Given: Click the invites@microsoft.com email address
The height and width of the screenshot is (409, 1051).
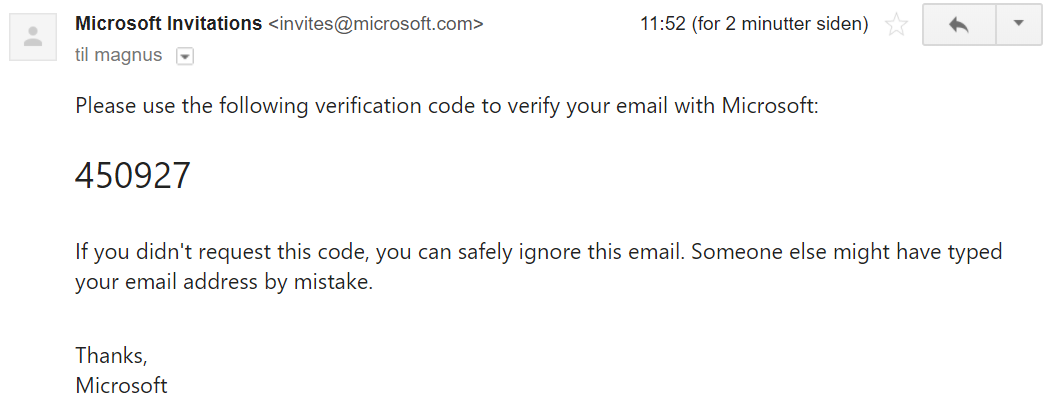Looking at the screenshot, I should pos(376,24).
